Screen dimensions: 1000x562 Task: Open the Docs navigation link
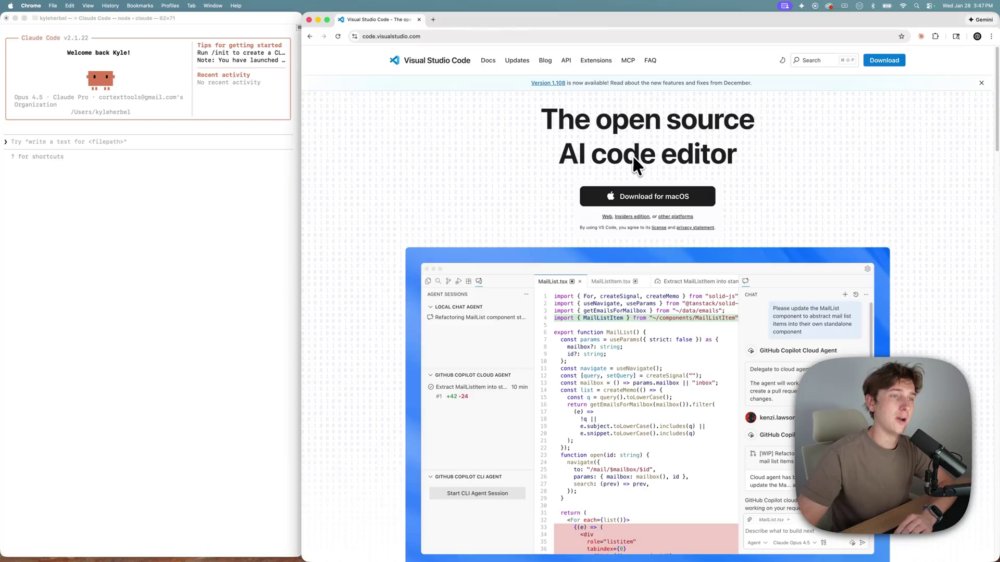[x=488, y=60]
